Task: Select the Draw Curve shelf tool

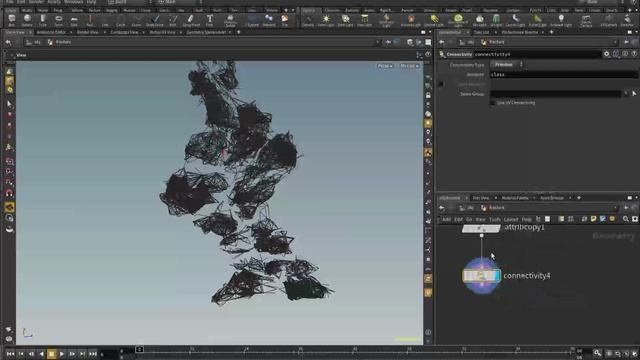Action: 155,20
